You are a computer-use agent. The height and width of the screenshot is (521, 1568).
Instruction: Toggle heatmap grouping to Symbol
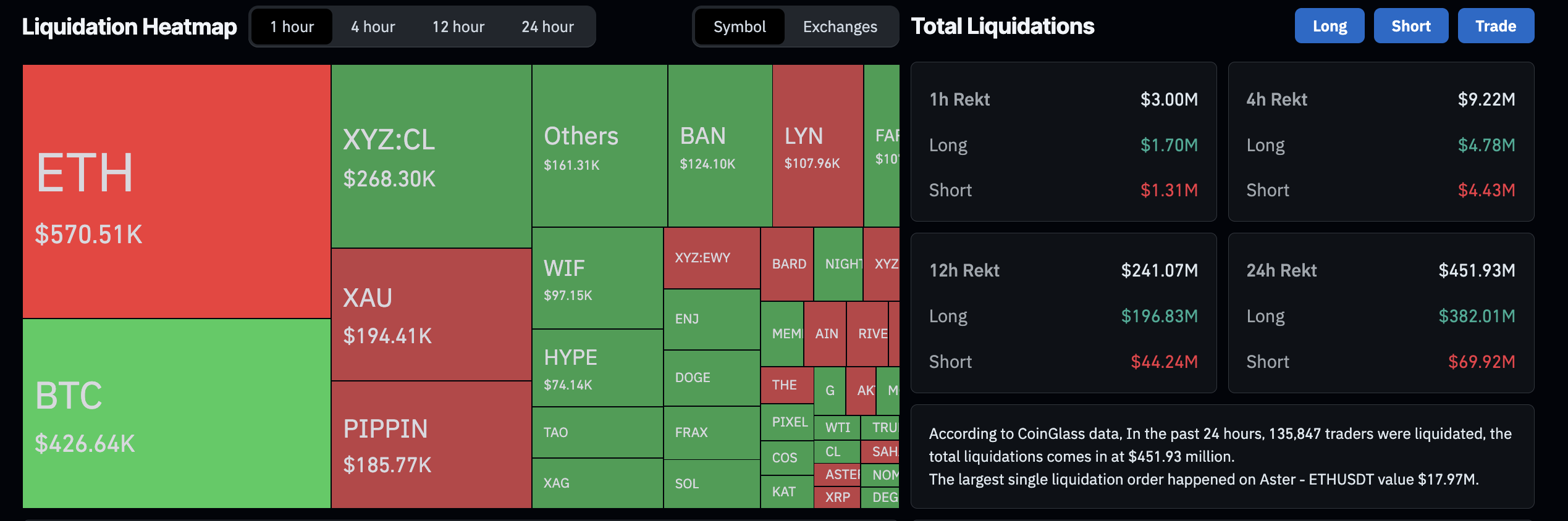coord(740,27)
